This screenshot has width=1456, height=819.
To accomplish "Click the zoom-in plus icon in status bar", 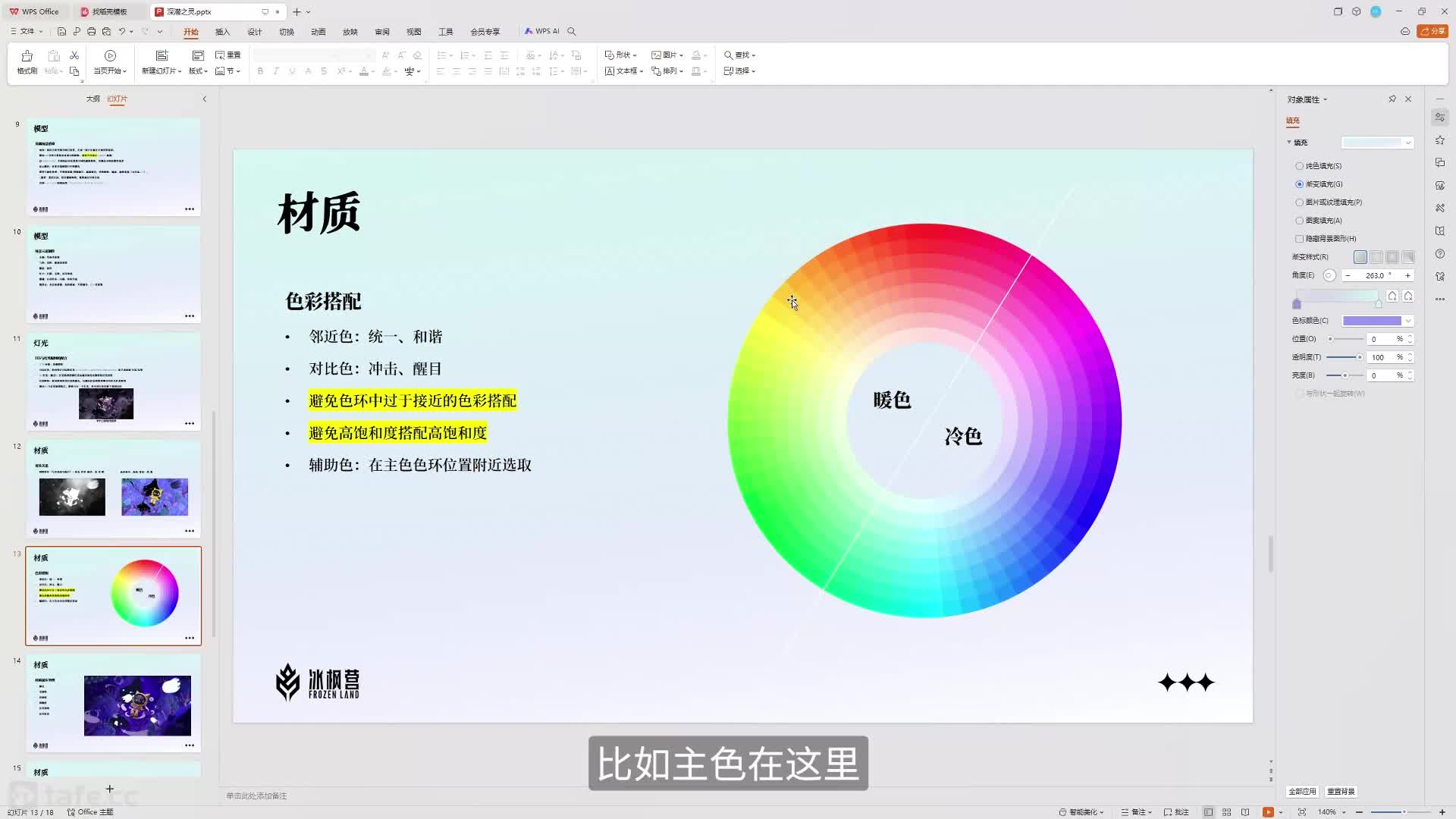I will click(x=1442, y=812).
